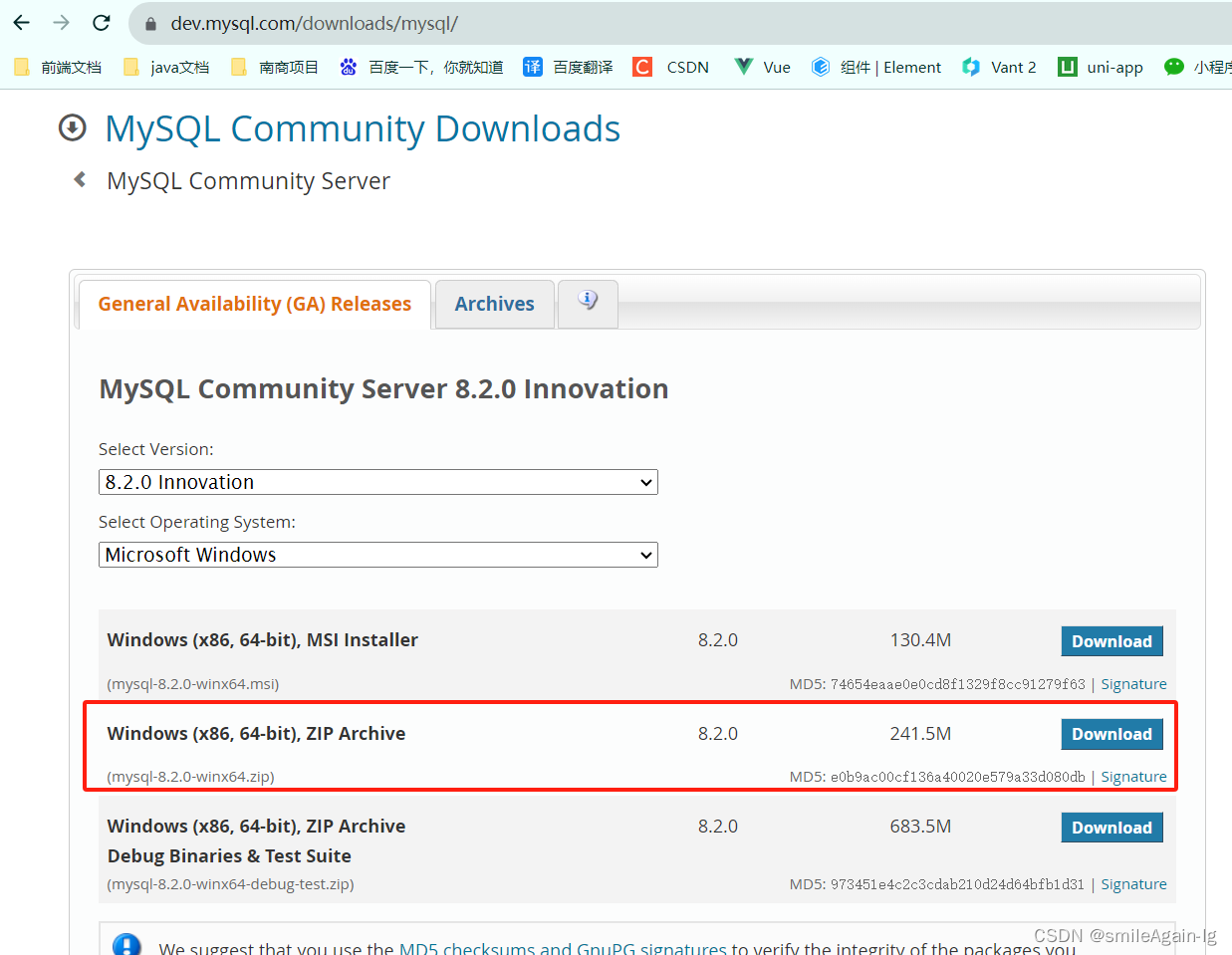Click filename text (mysql-8.2.0-winx64.msi)

click(x=193, y=684)
